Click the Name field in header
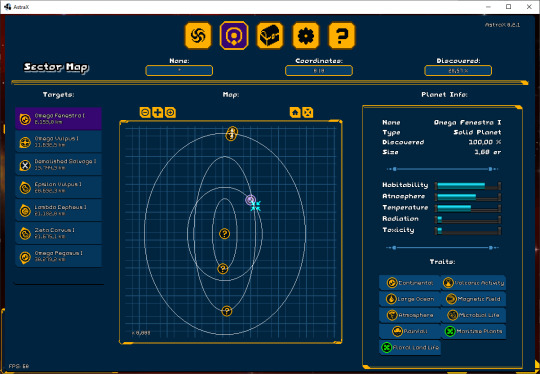Image resolution: width=540 pixels, height=374 pixels. pos(179,71)
